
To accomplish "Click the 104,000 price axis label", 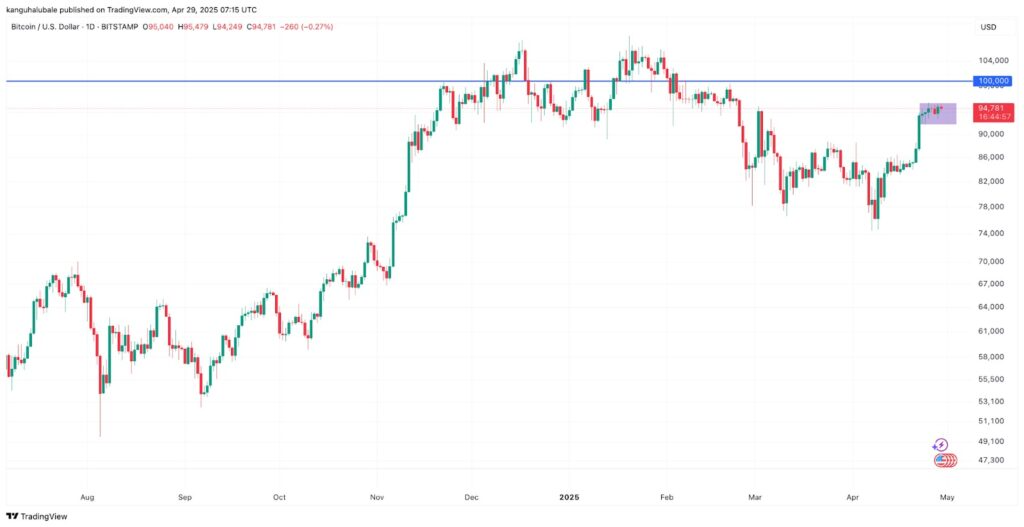I will coord(993,60).
